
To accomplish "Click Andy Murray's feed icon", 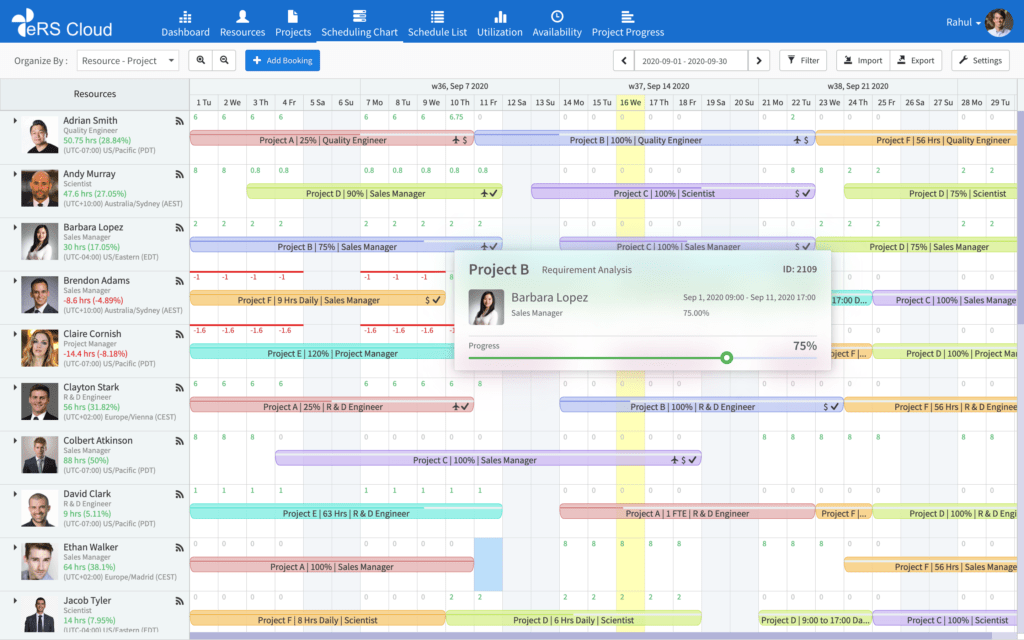I will (x=179, y=175).
